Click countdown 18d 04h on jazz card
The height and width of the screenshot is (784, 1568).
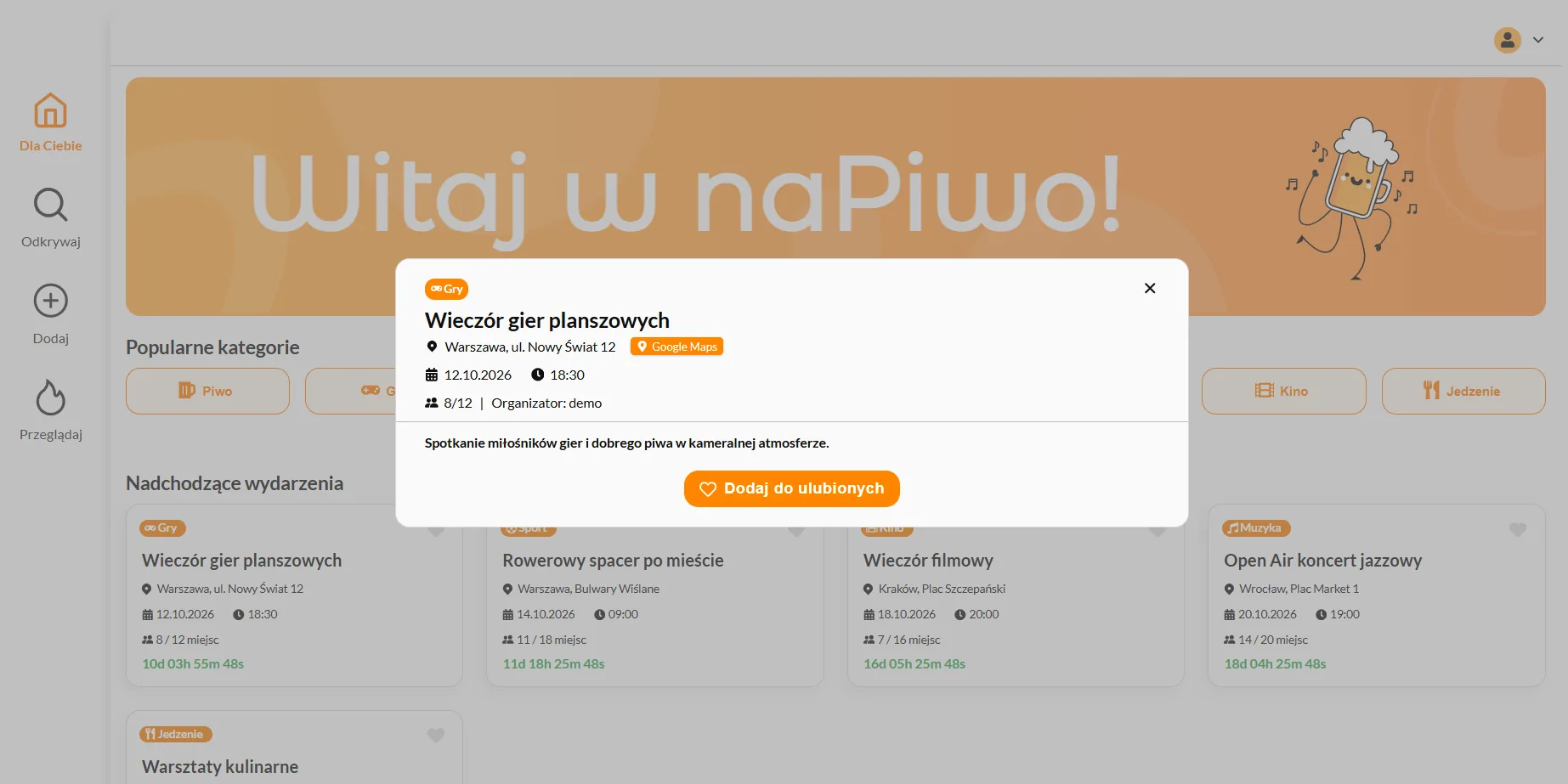1275,664
